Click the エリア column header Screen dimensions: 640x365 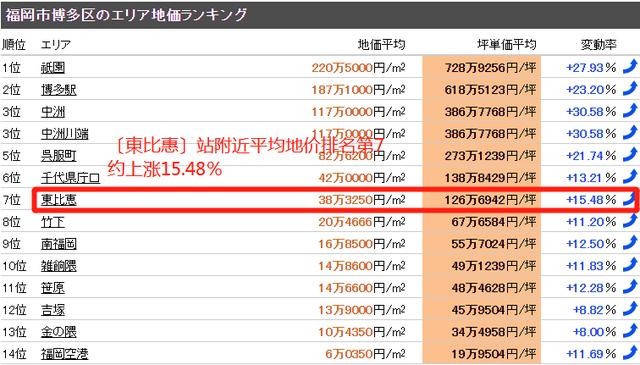click(x=56, y=45)
